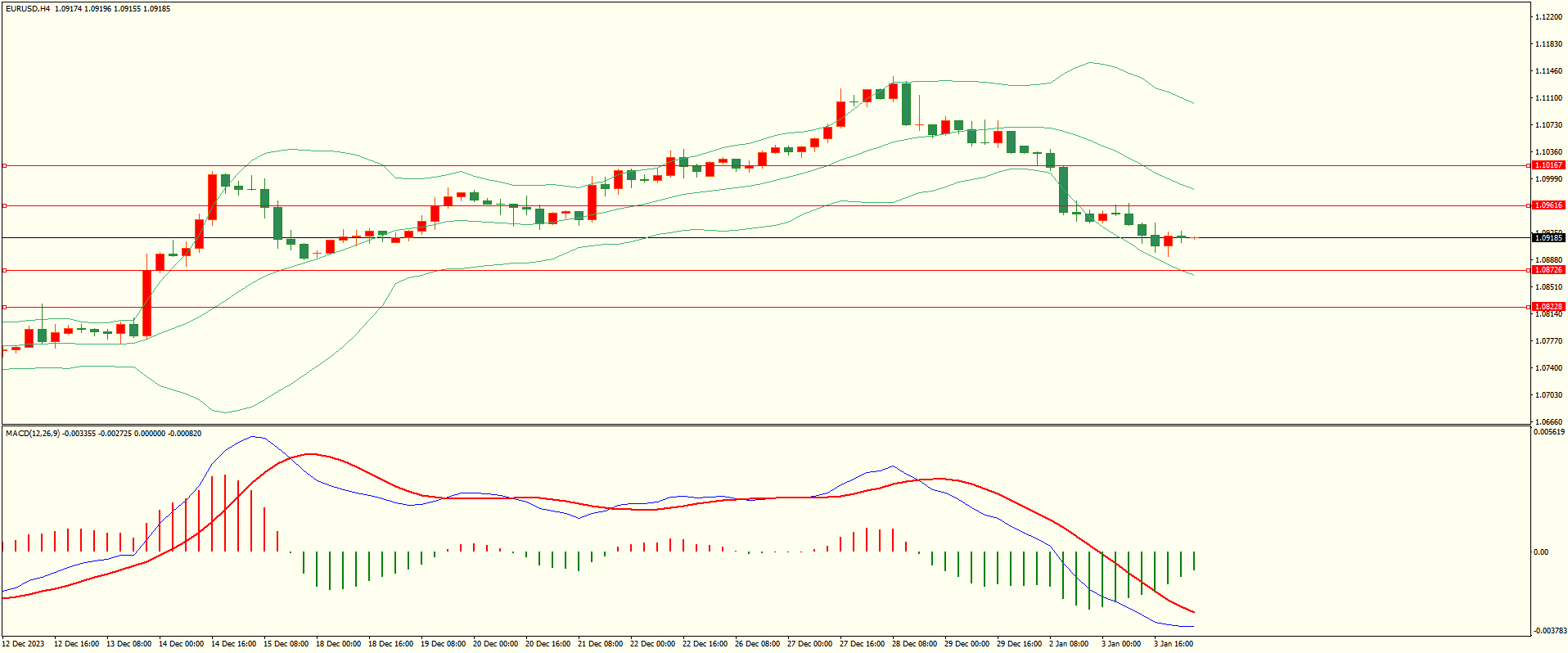Click the 3 Jan 16:00 time axis label
Viewport: 1568px width, 653px height.
click(1174, 644)
